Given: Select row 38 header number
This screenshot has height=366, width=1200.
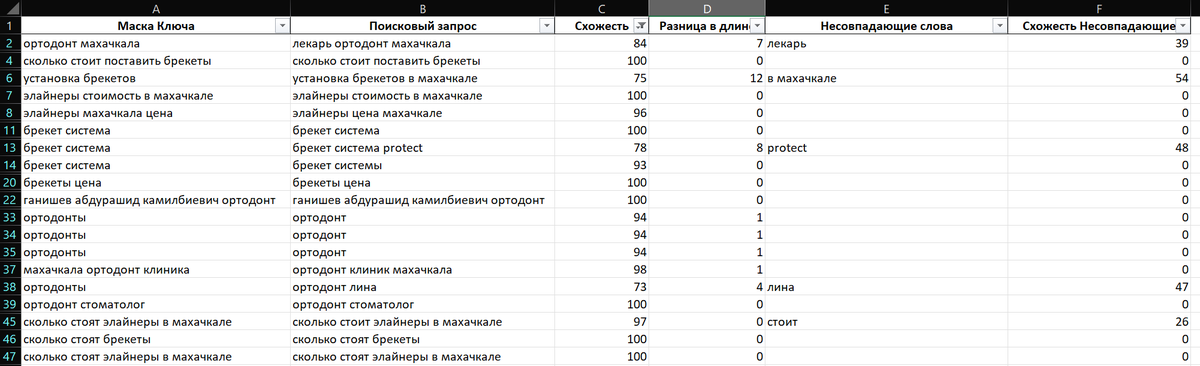Looking at the screenshot, I should tap(9, 287).
